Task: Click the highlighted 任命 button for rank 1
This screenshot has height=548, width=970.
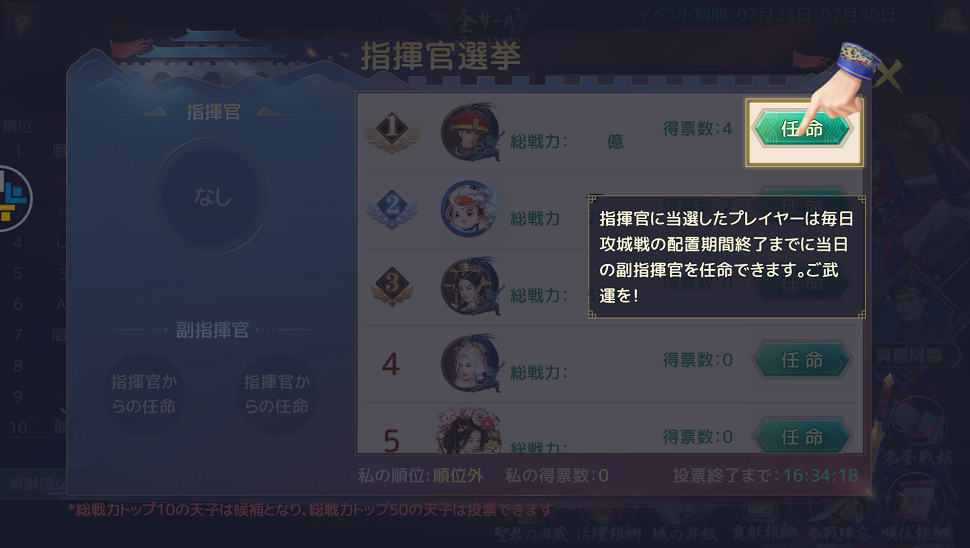Action: coord(802,129)
